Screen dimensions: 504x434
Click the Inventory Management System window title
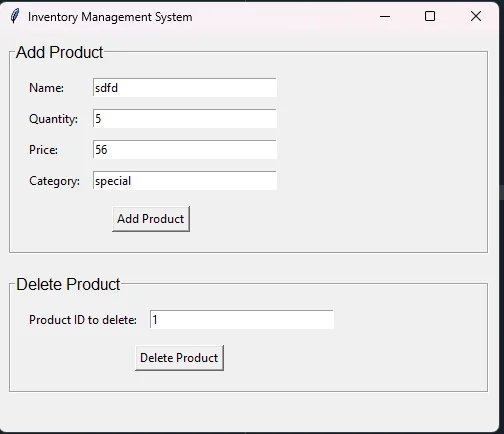click(110, 17)
